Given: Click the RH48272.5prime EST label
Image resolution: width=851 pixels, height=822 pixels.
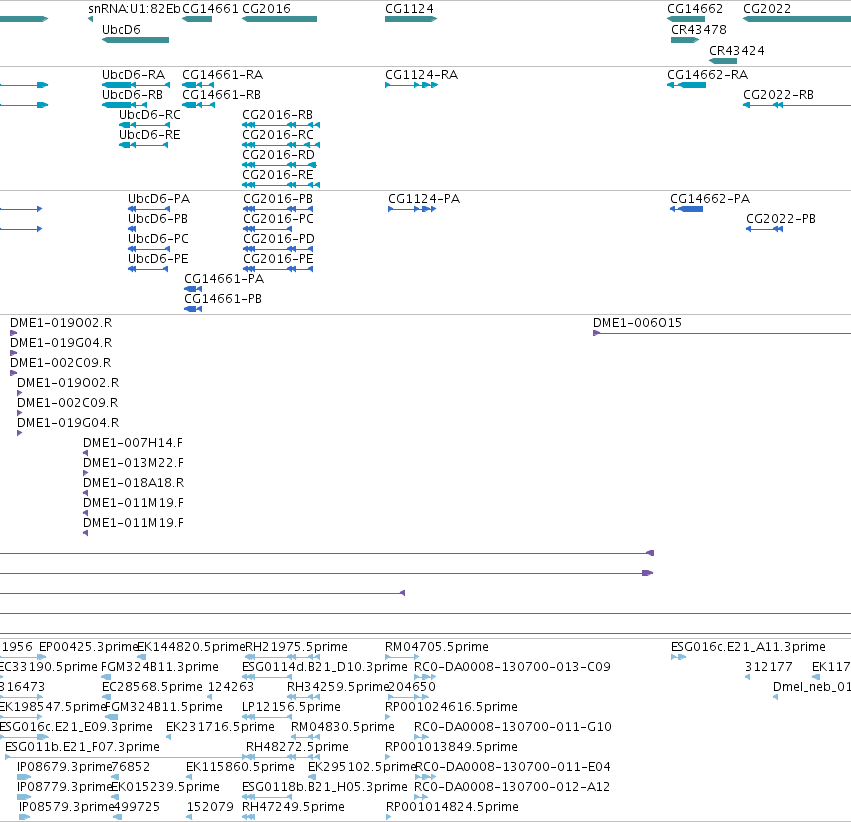Looking at the screenshot, I should tap(297, 748).
